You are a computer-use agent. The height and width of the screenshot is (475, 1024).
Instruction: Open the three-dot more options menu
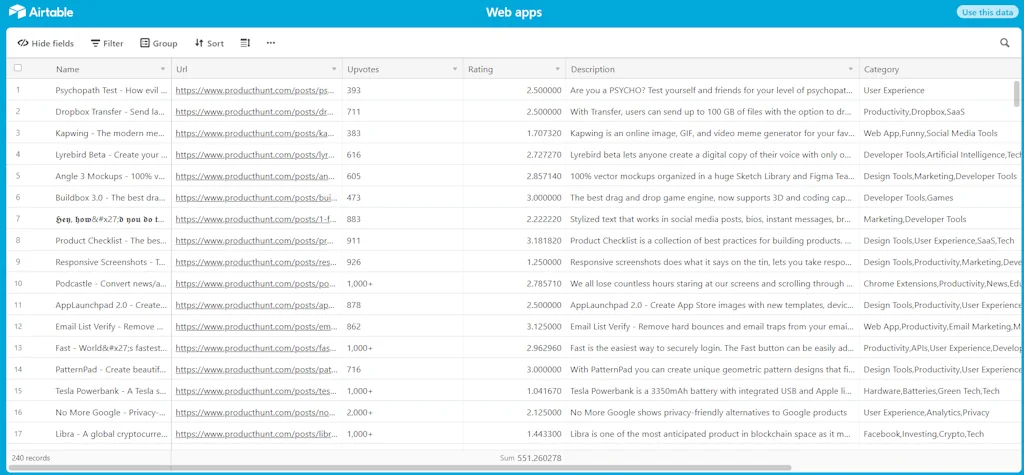pyautogui.click(x=271, y=43)
